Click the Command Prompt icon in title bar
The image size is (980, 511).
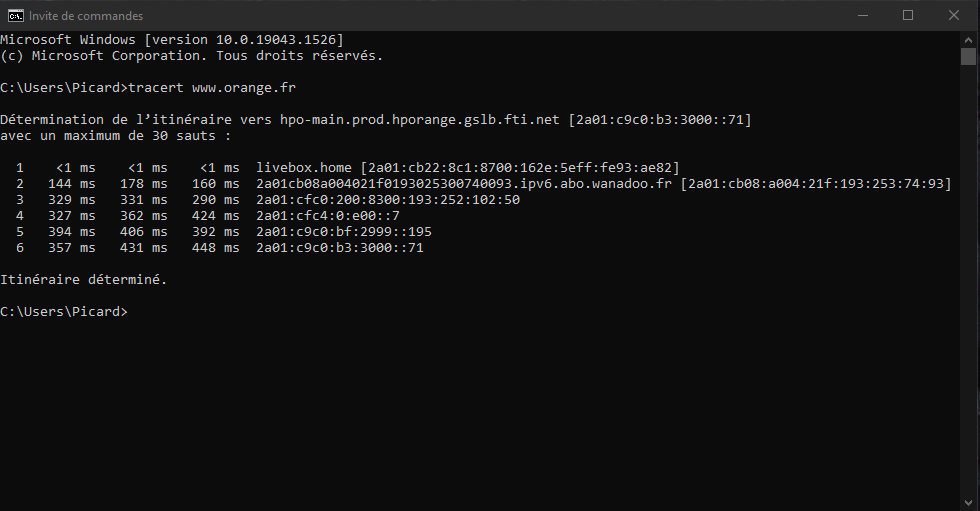(x=15, y=15)
